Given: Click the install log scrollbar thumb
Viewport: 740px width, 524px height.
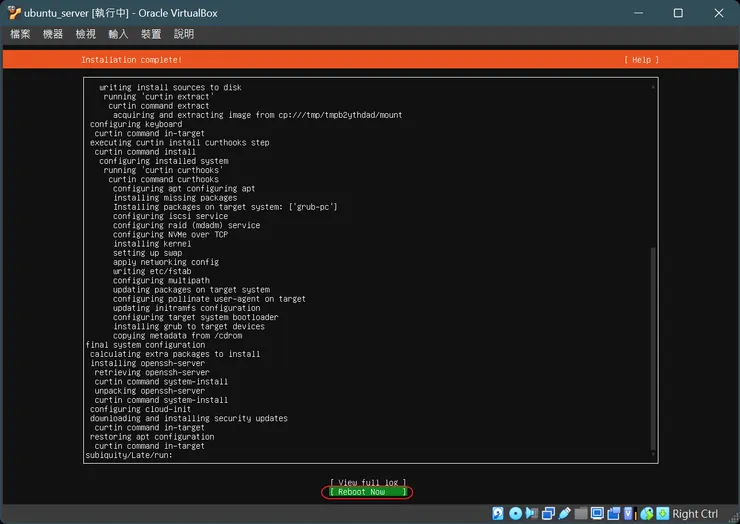Looking at the screenshot, I should point(653,348).
